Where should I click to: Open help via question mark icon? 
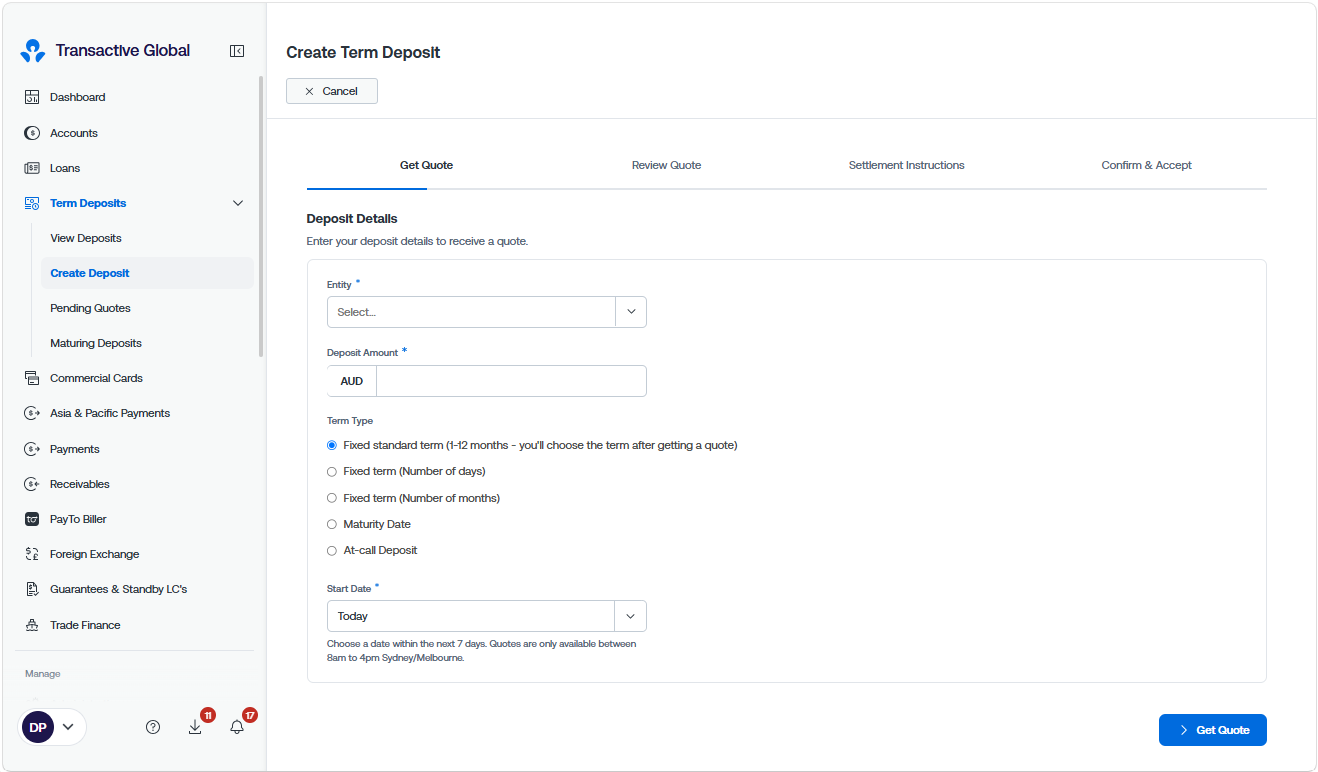153,727
